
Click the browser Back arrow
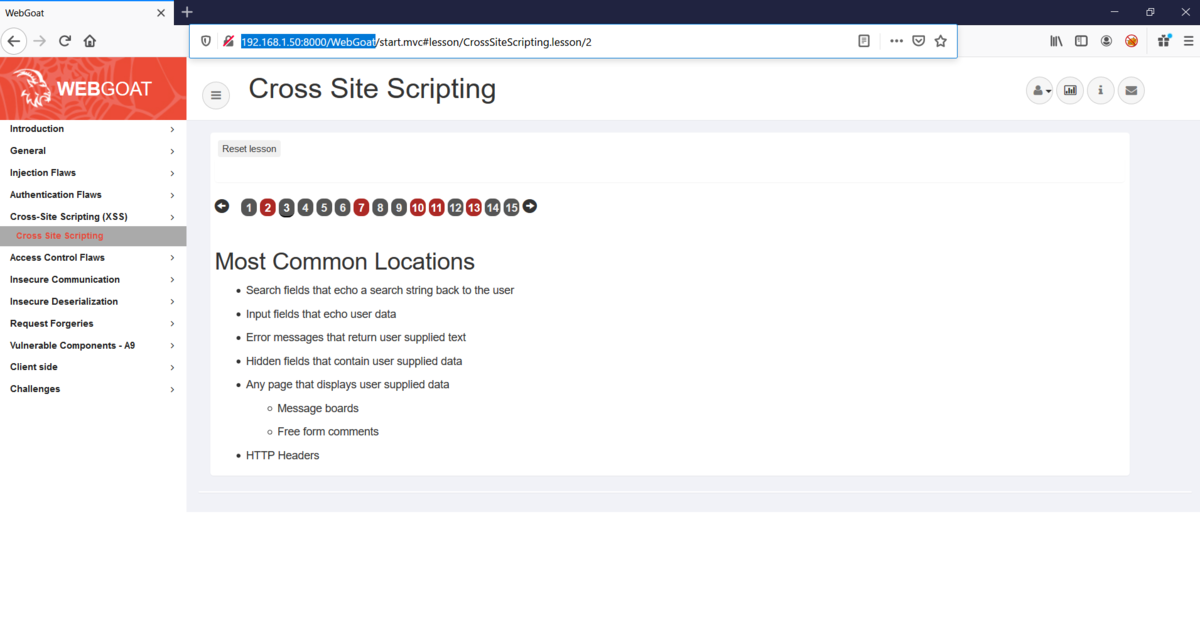click(x=13, y=41)
